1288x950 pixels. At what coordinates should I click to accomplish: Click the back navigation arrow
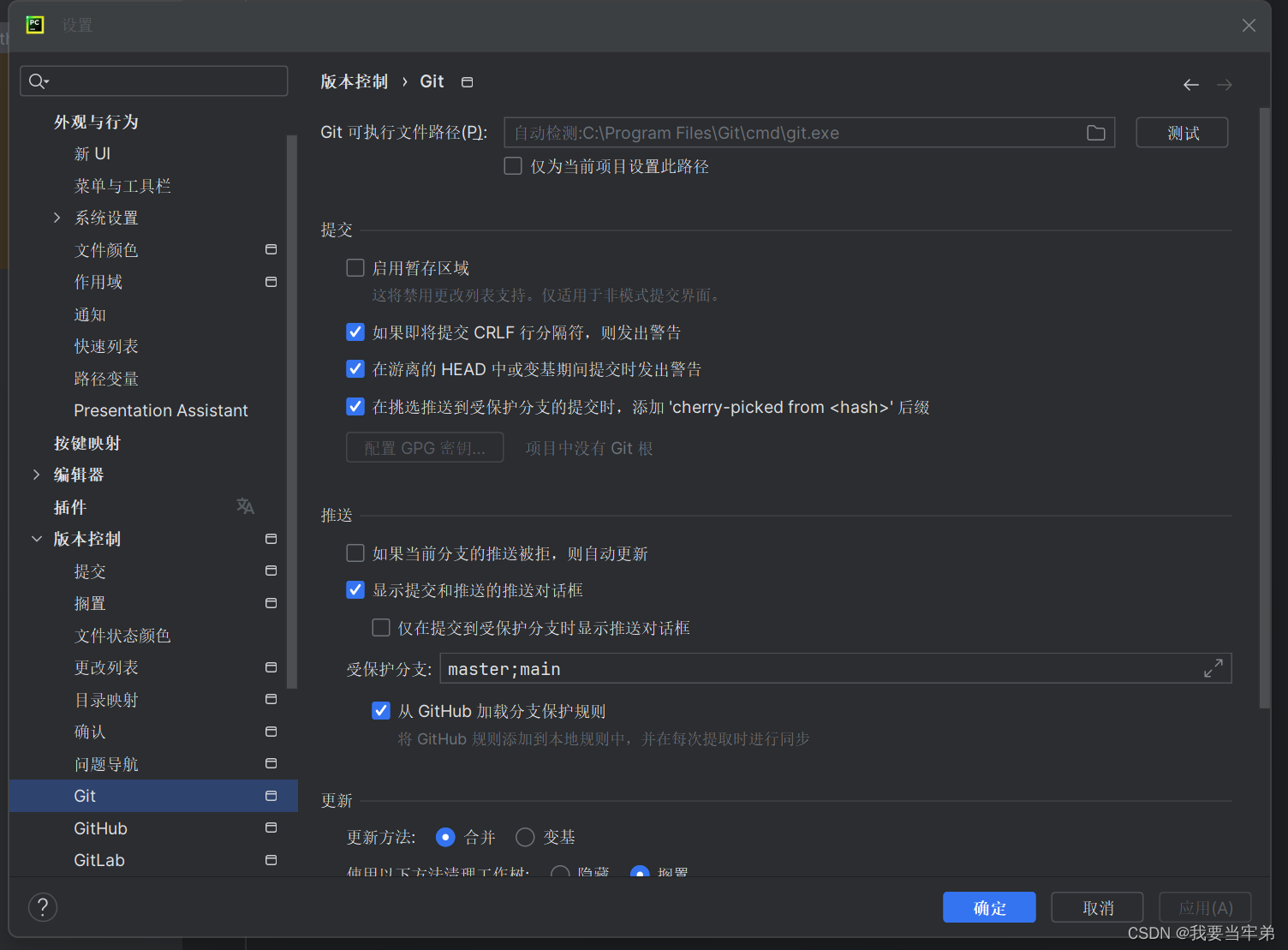click(x=1190, y=84)
